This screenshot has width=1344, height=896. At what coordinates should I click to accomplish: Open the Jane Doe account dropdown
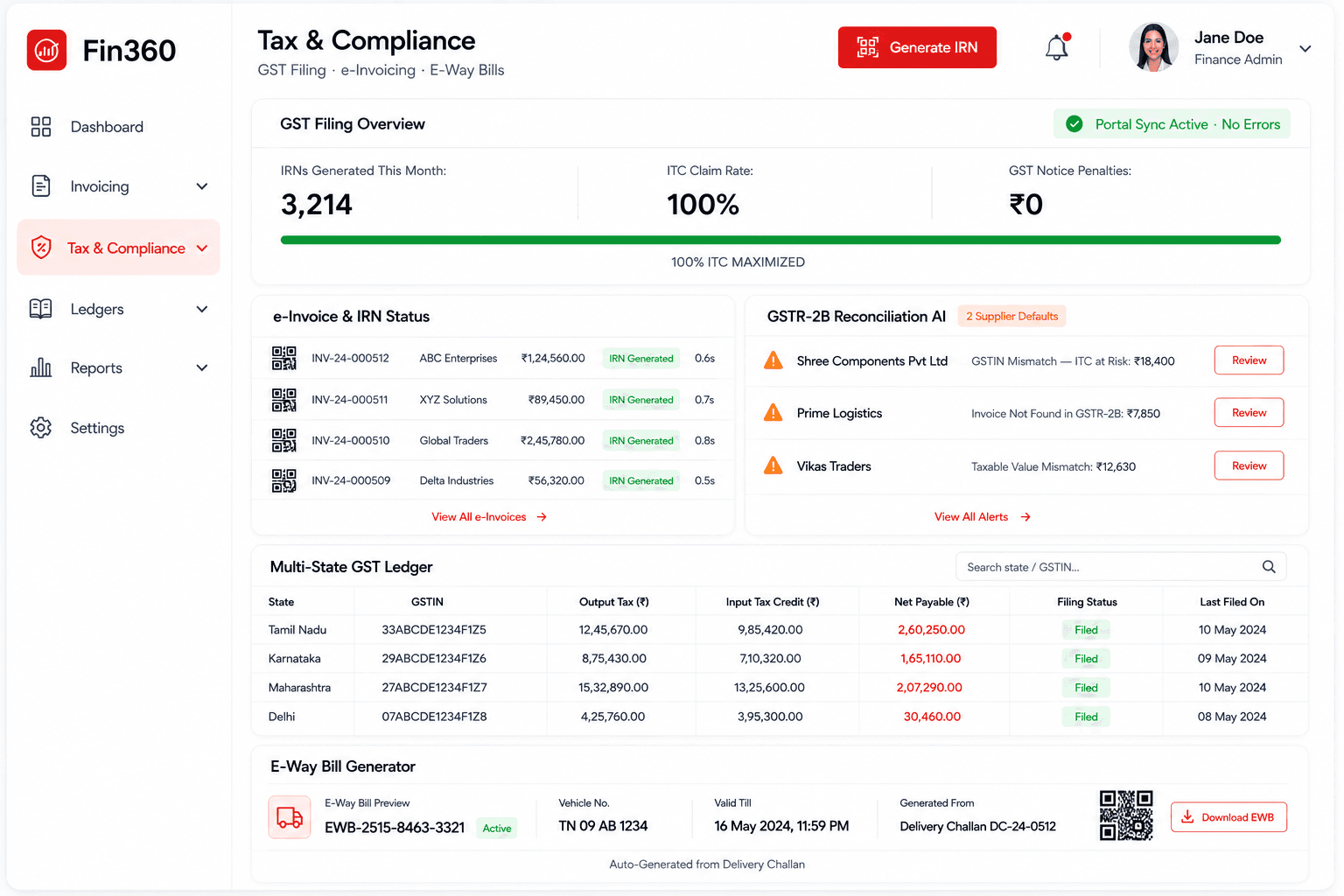click(x=1305, y=49)
